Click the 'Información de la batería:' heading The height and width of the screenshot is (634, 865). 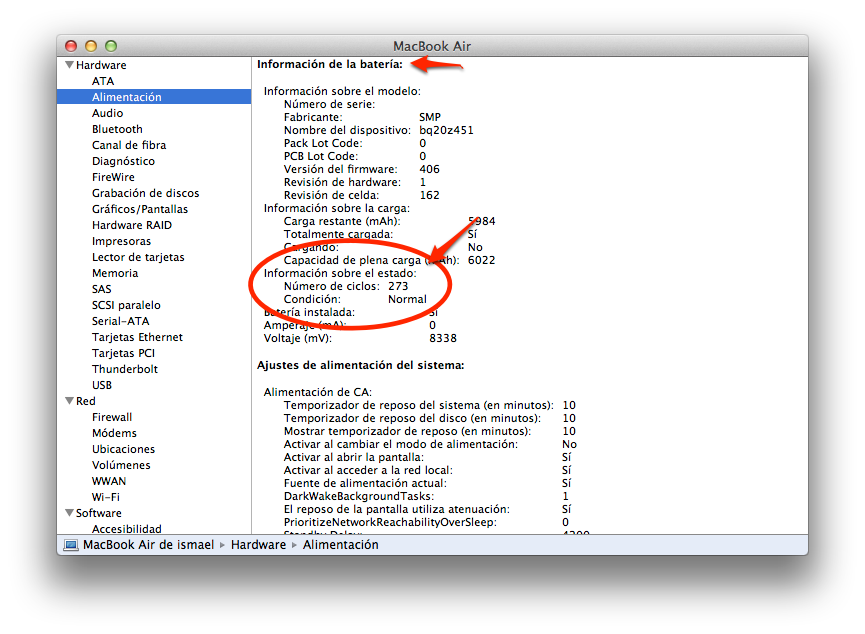(x=330, y=65)
